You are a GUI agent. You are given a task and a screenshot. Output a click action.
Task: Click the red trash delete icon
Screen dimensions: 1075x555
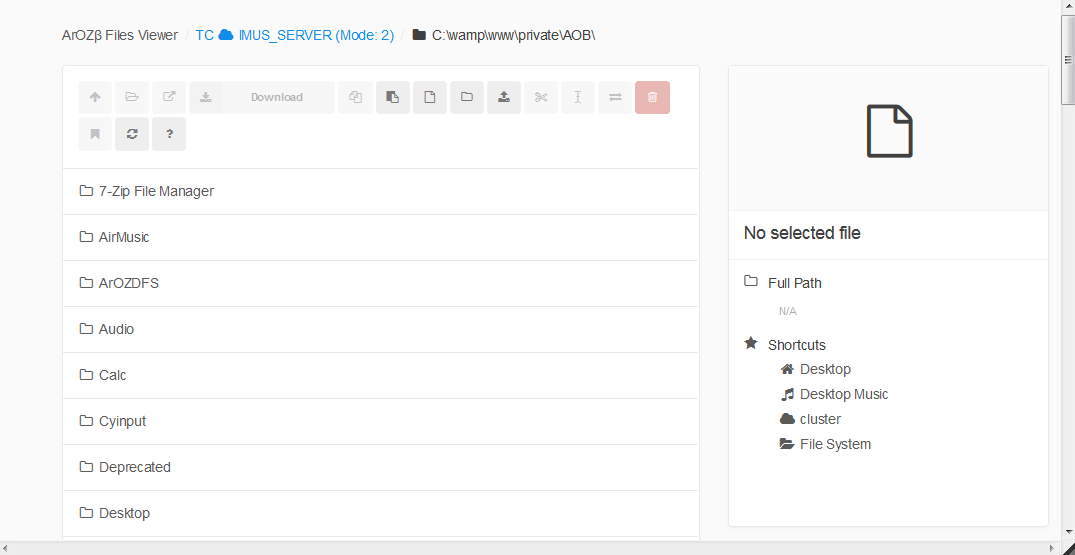(652, 97)
